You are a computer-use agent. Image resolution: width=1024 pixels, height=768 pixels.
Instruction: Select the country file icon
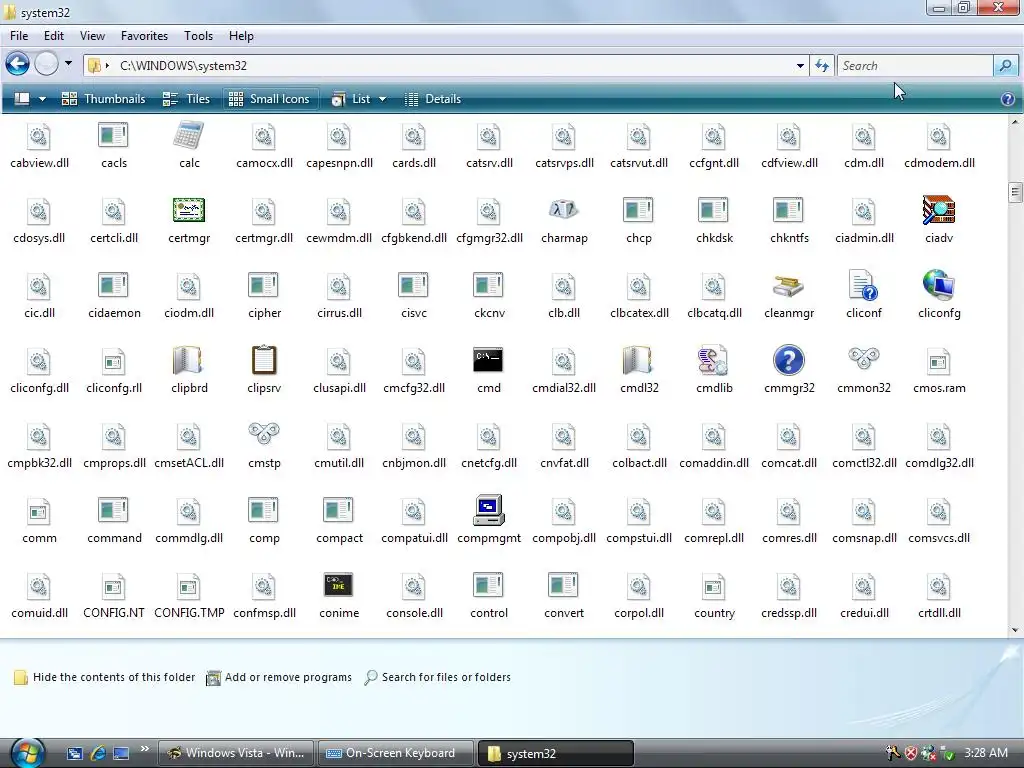tap(713, 586)
